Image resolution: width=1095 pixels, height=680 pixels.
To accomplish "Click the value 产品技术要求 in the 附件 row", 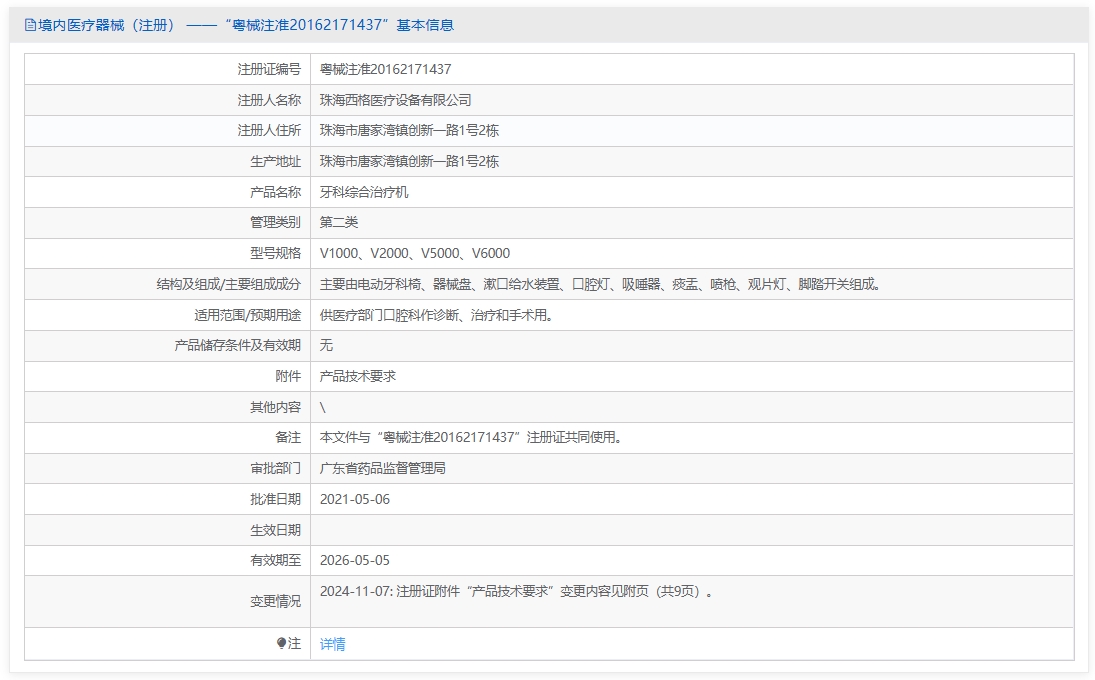I will (358, 376).
